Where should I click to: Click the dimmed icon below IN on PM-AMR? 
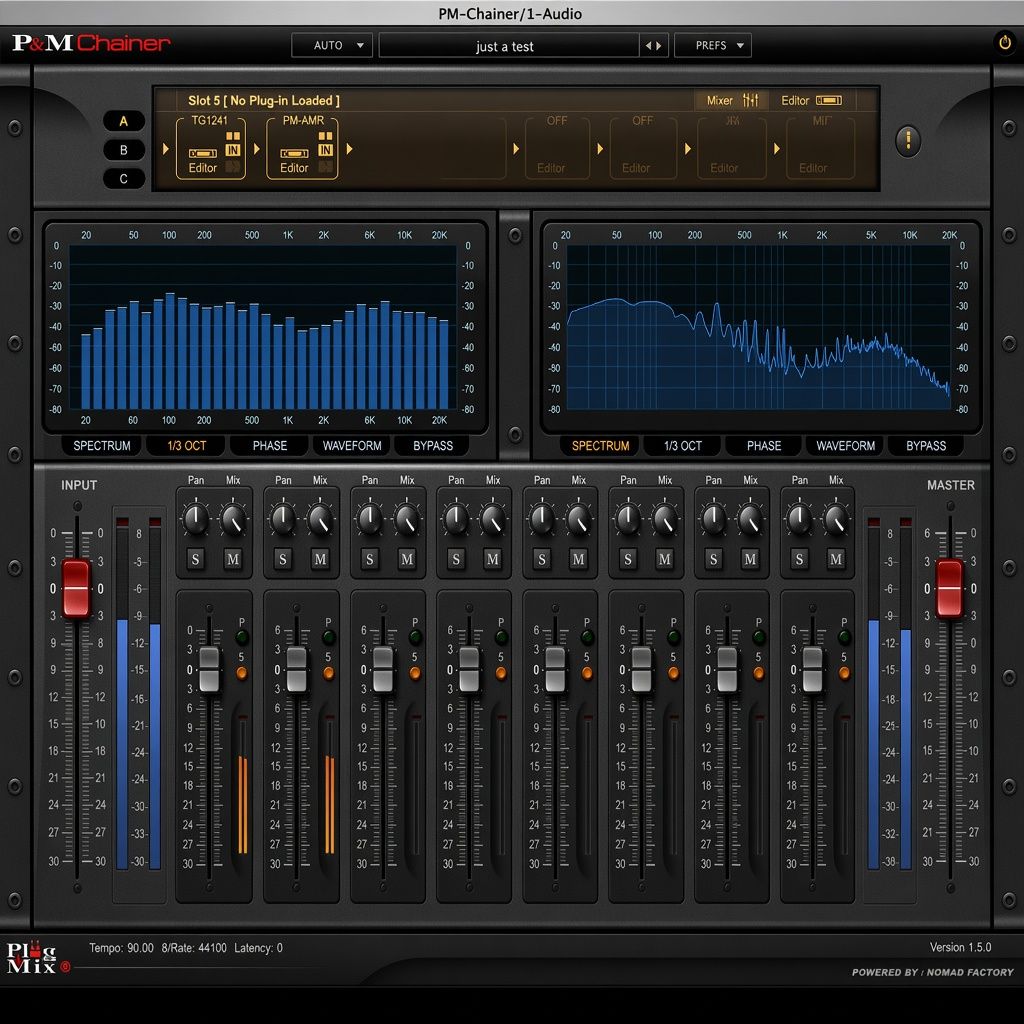click(x=325, y=167)
